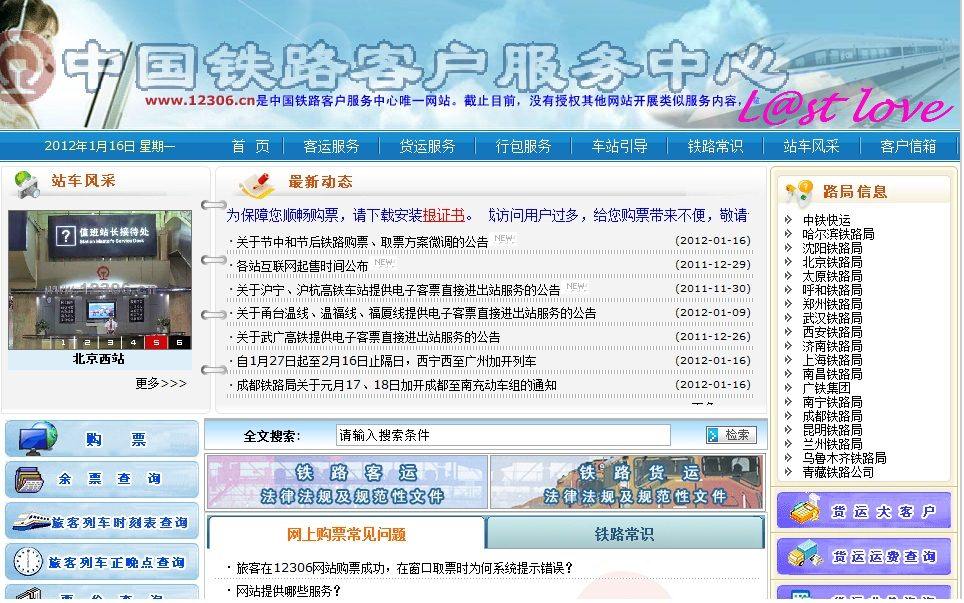Viewport: 964px width, 603px height.
Task: Open the 货运大客户 button
Action: [864, 510]
